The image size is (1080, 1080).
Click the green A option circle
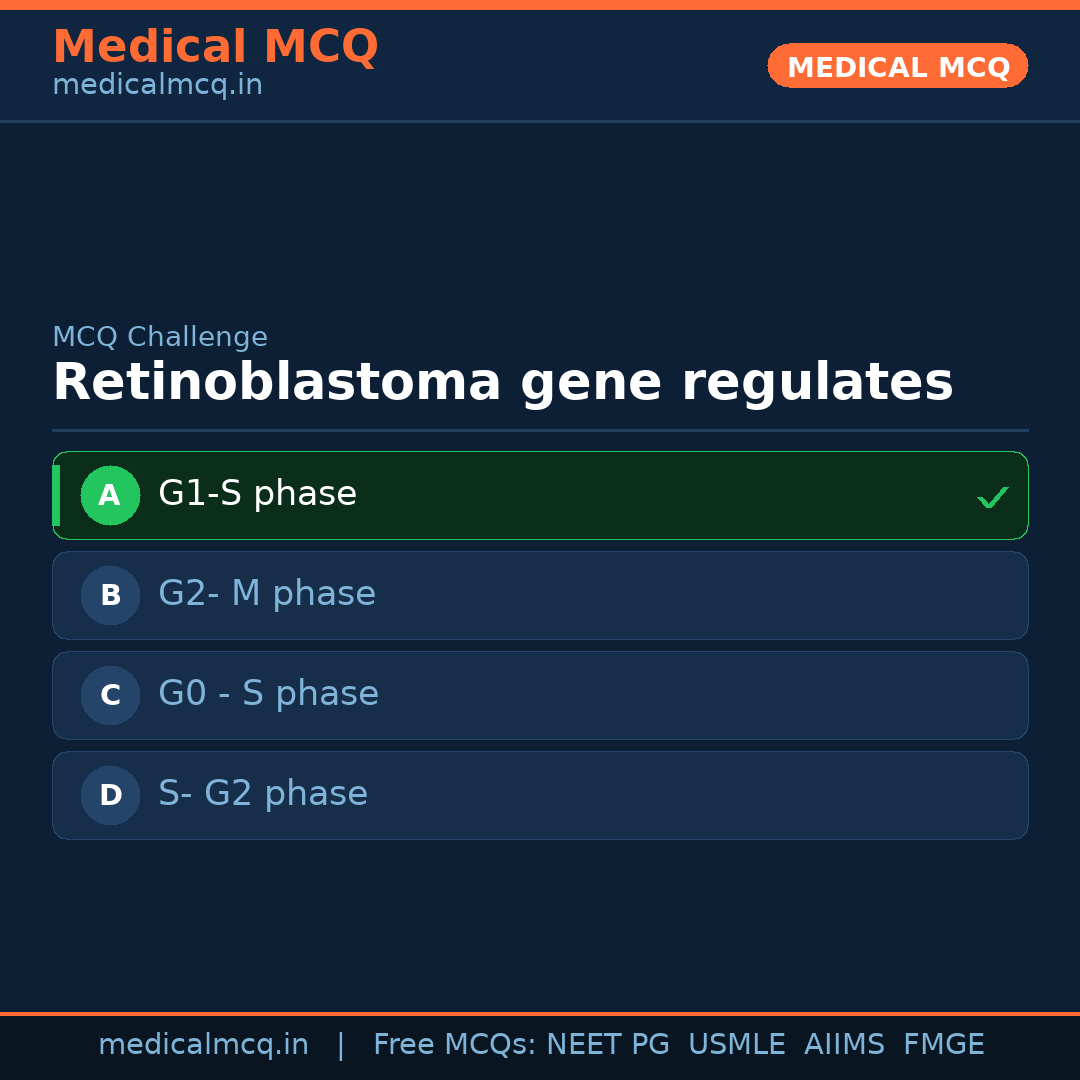point(110,495)
